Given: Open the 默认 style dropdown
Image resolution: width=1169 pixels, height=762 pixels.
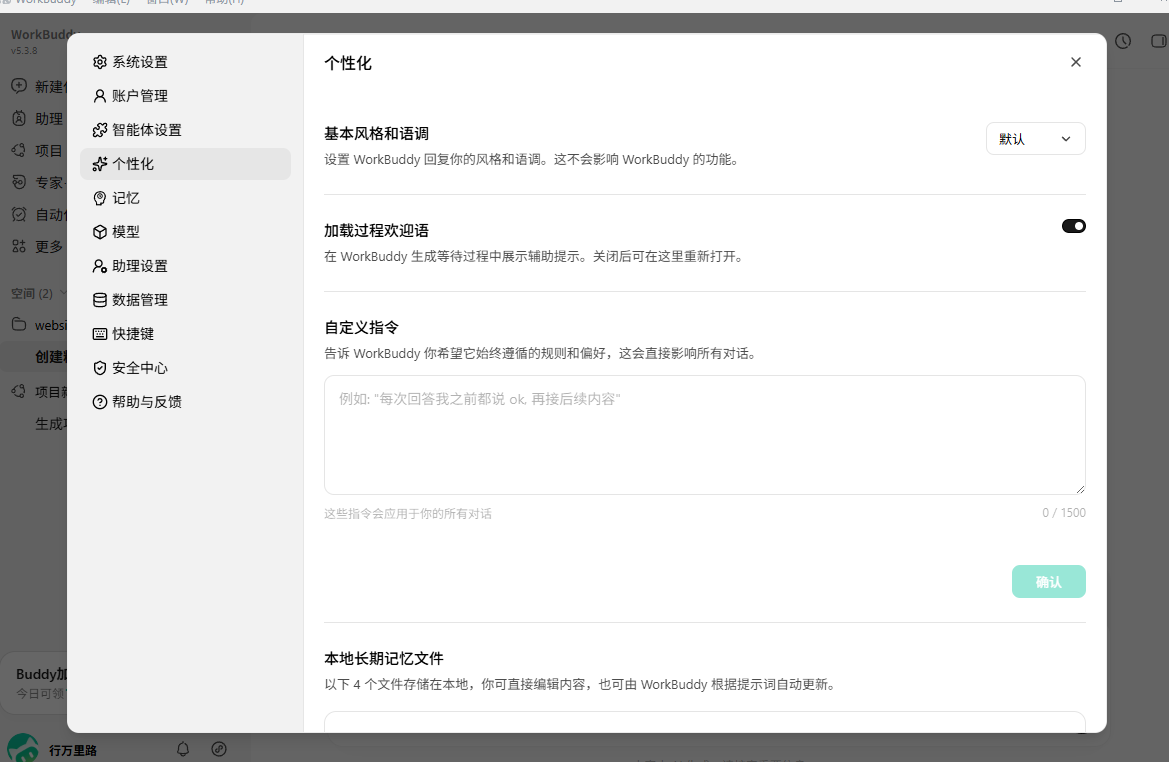Looking at the screenshot, I should pos(1036,139).
